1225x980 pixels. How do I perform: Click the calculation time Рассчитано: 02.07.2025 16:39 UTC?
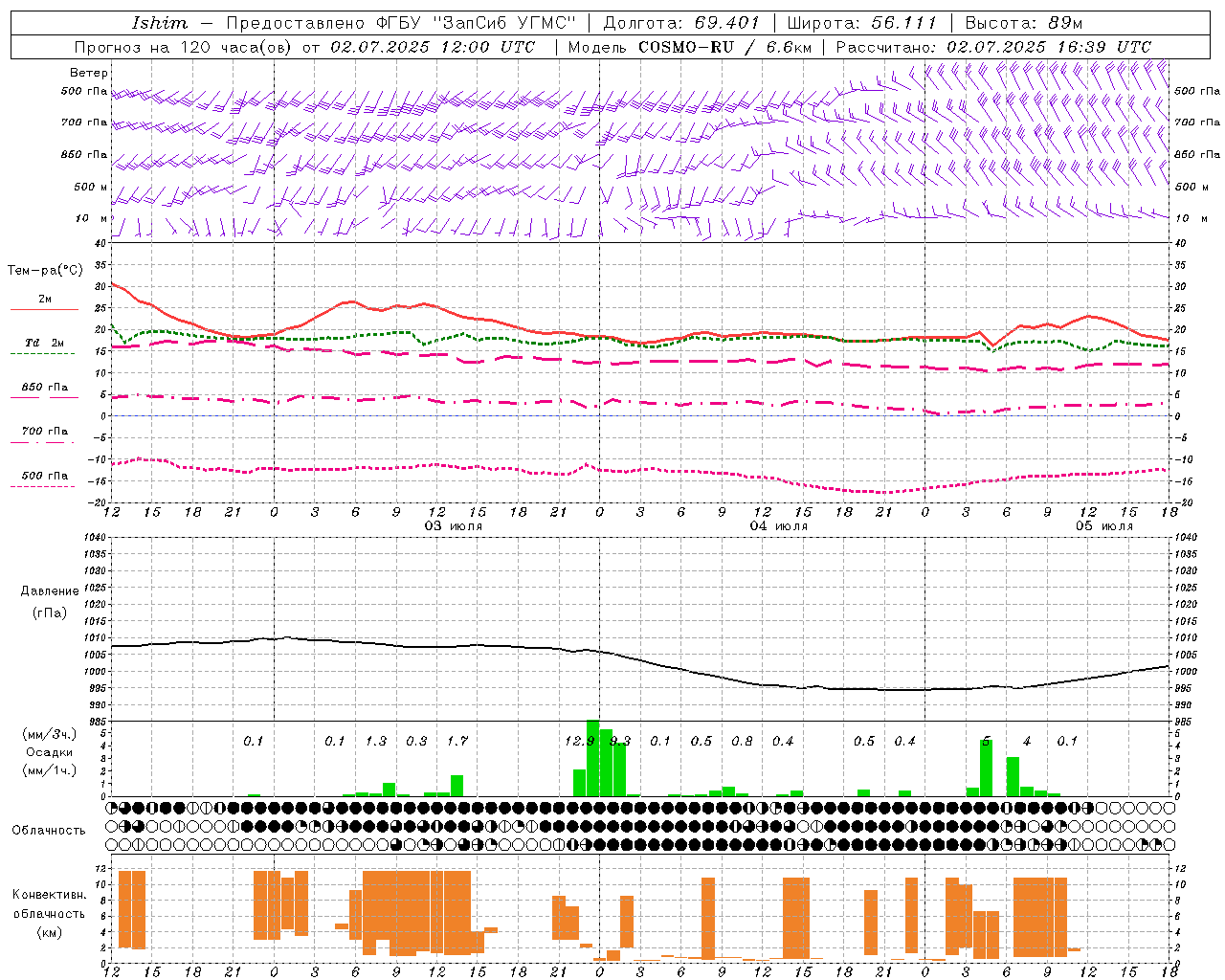(993, 47)
